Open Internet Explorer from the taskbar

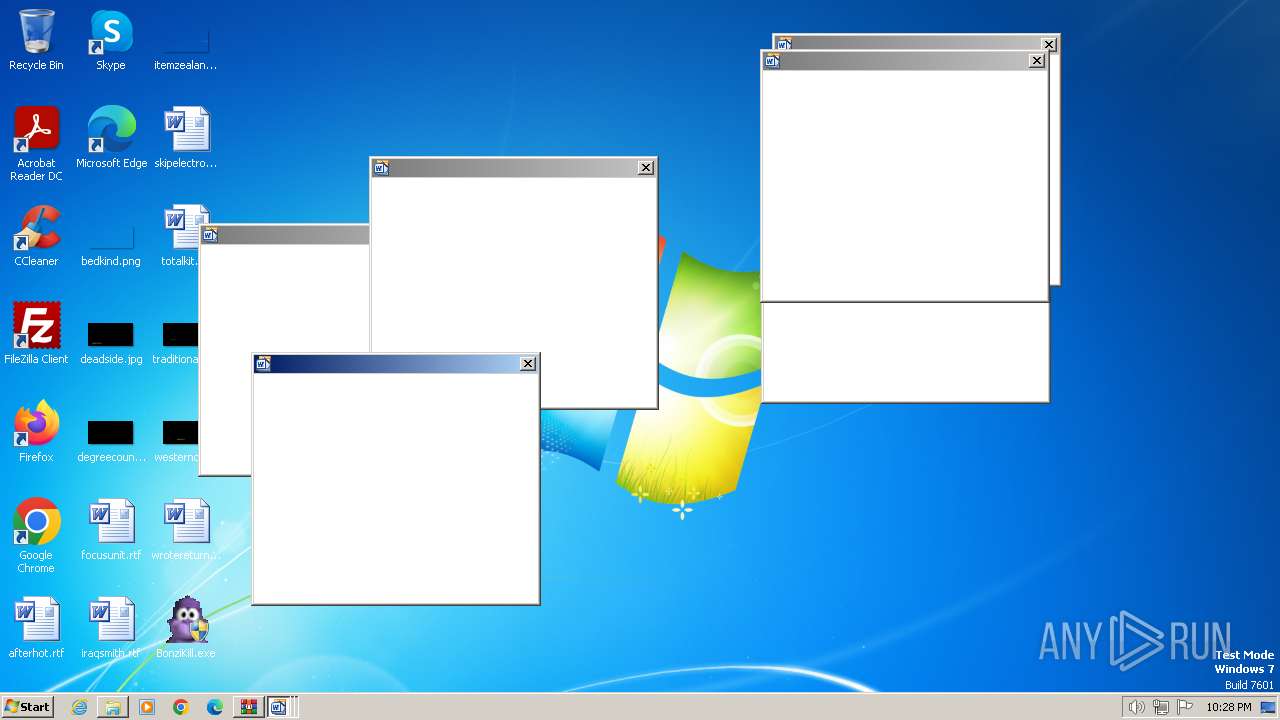click(79, 707)
